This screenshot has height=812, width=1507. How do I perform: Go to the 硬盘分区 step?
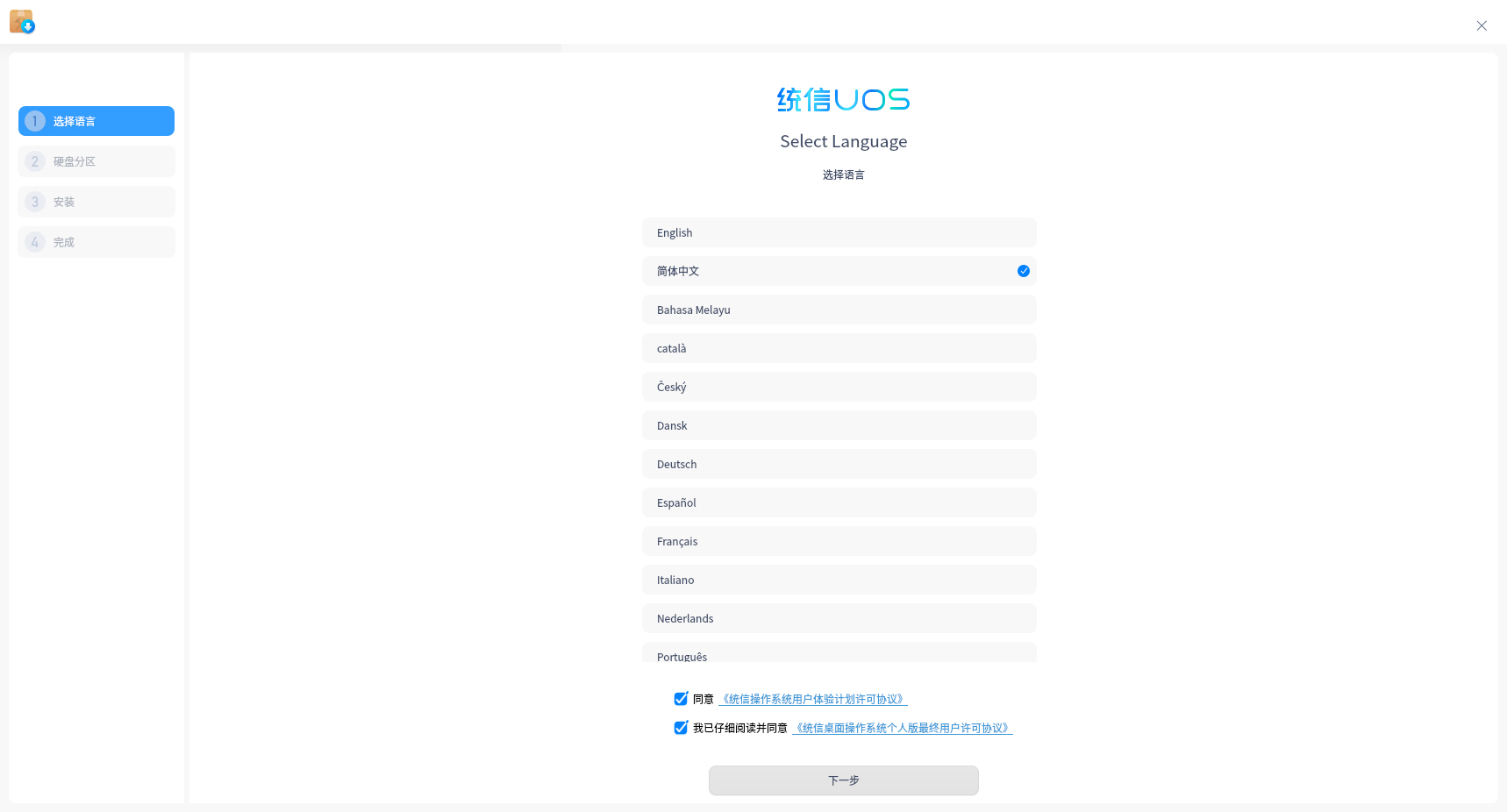click(x=96, y=161)
